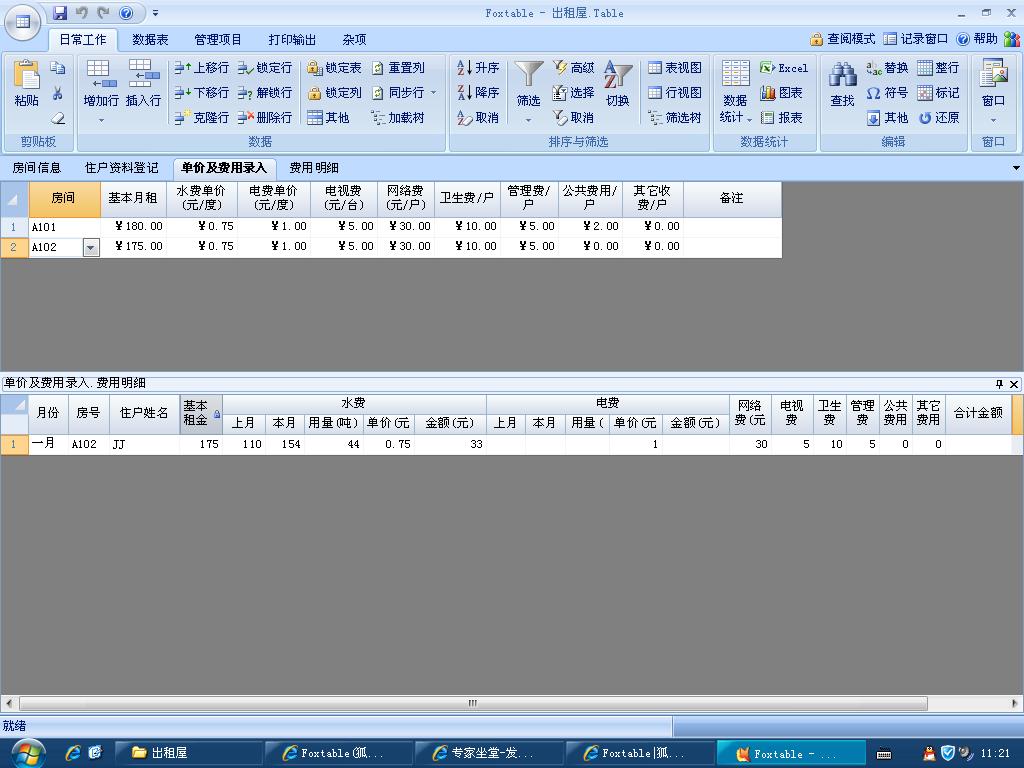The width and height of the screenshot is (1024, 768).
Task: Clone the row with 克隆行
Action: tap(201, 118)
